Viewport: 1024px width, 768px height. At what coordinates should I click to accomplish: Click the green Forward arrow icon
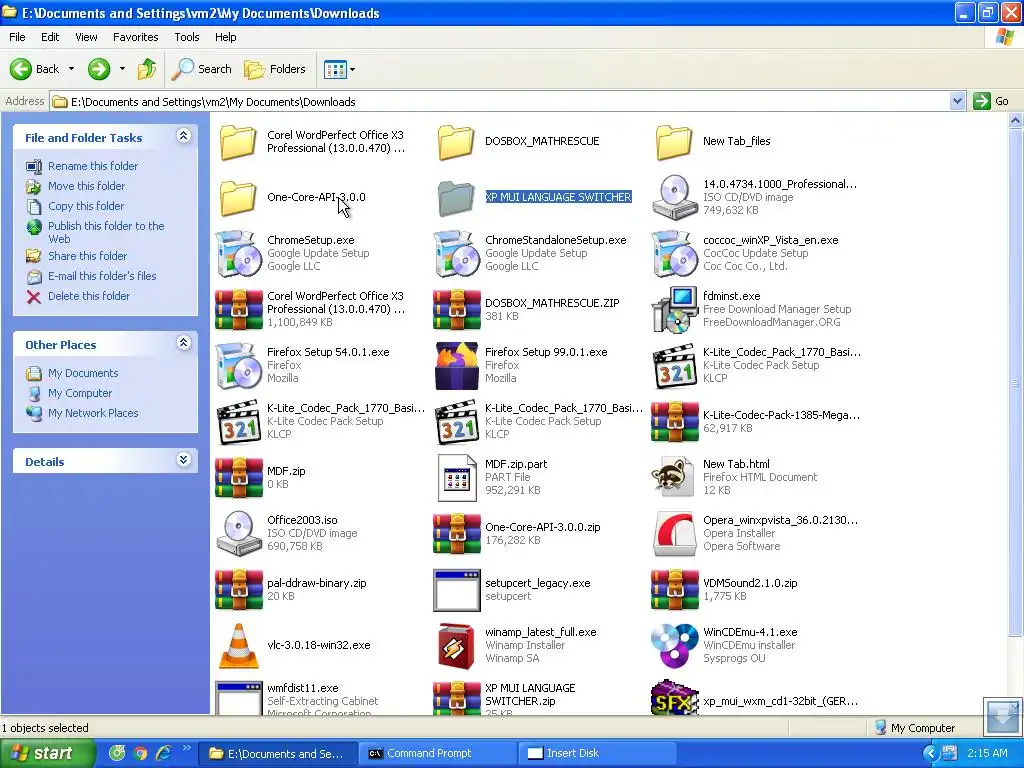[99, 69]
